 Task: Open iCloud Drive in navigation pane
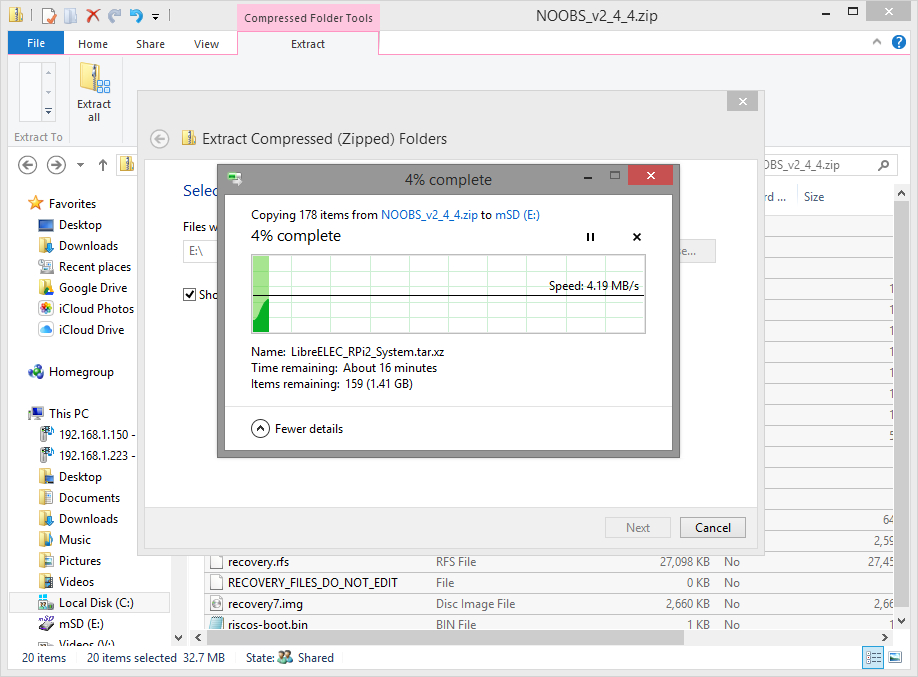tap(91, 330)
